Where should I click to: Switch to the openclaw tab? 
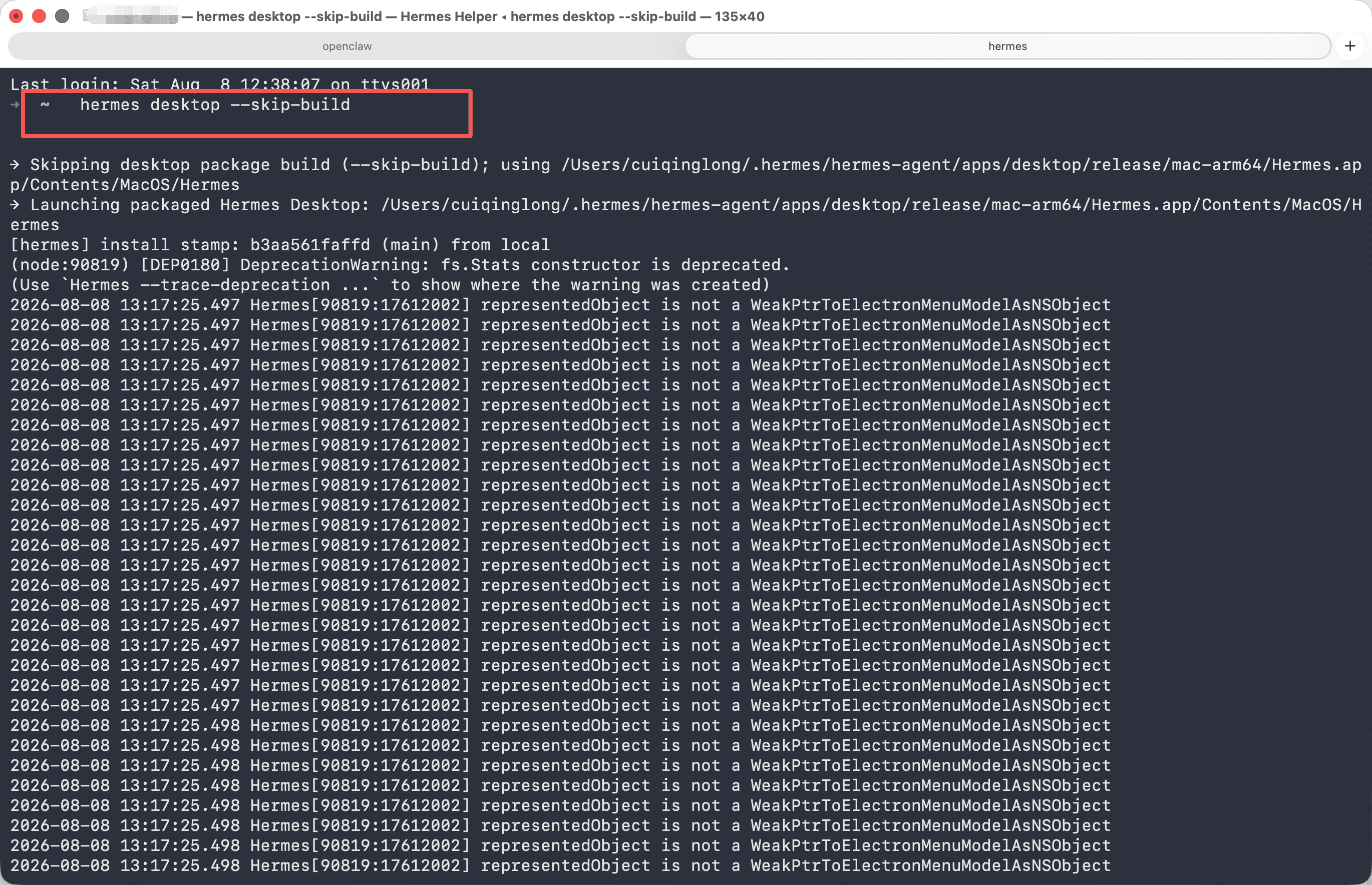347,46
